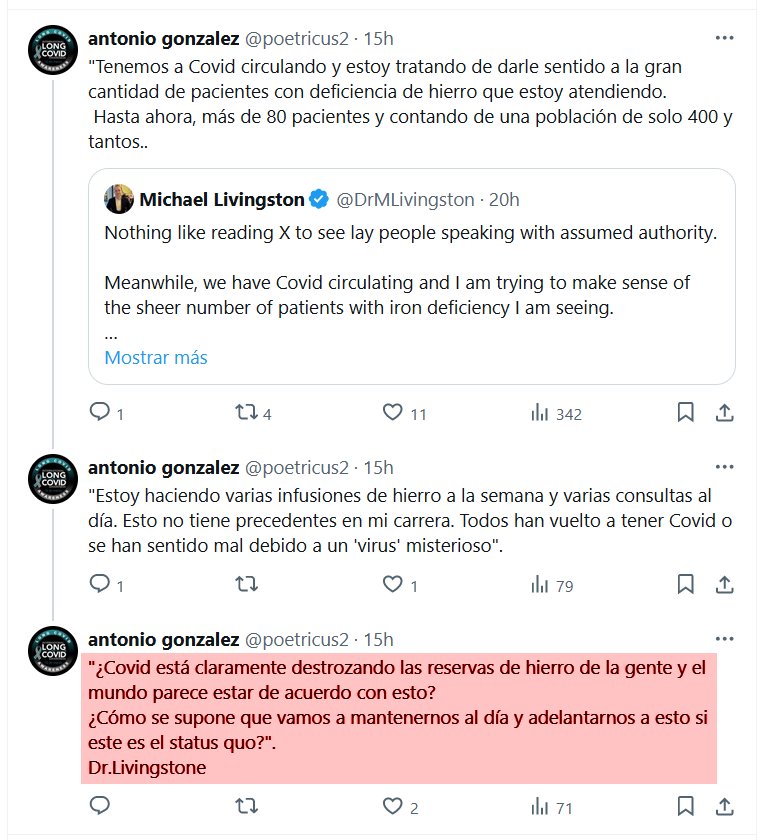Reply to the first tweet about iron deficiency
The height and width of the screenshot is (840, 760).
pyautogui.click(x=99, y=413)
